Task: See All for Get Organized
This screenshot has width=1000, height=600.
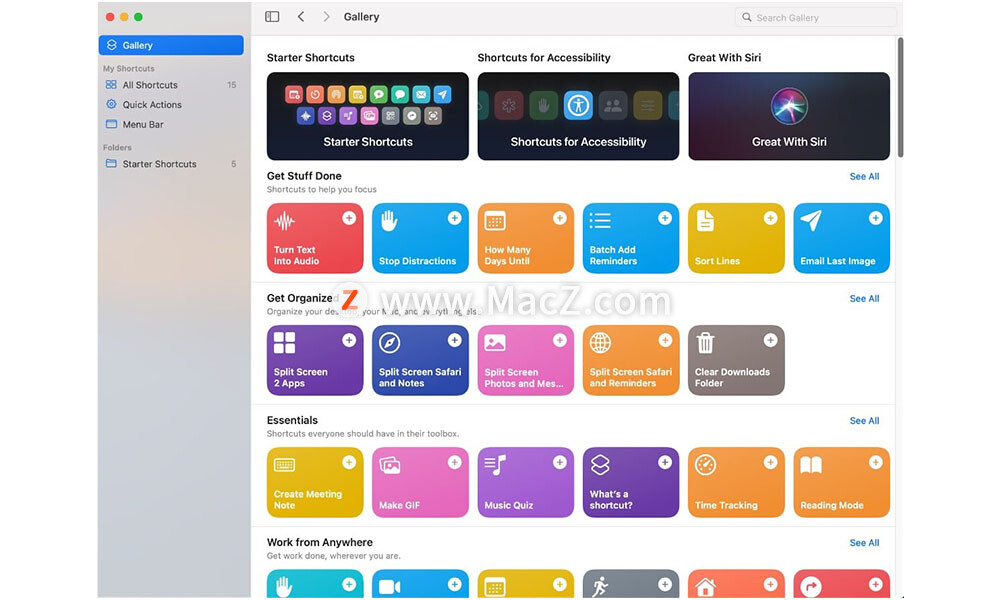Action: (x=864, y=298)
